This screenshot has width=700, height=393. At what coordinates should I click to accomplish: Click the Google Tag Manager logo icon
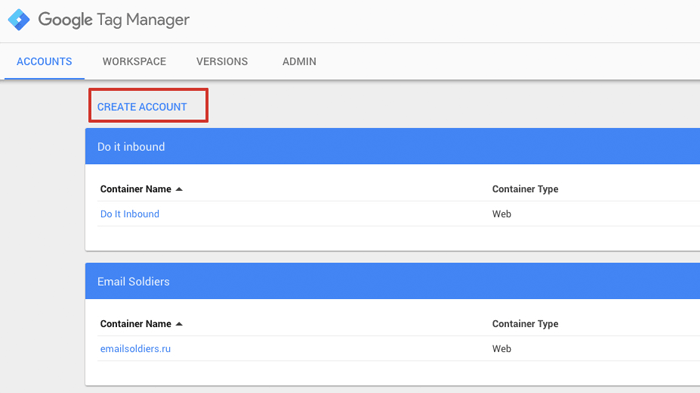(19, 20)
